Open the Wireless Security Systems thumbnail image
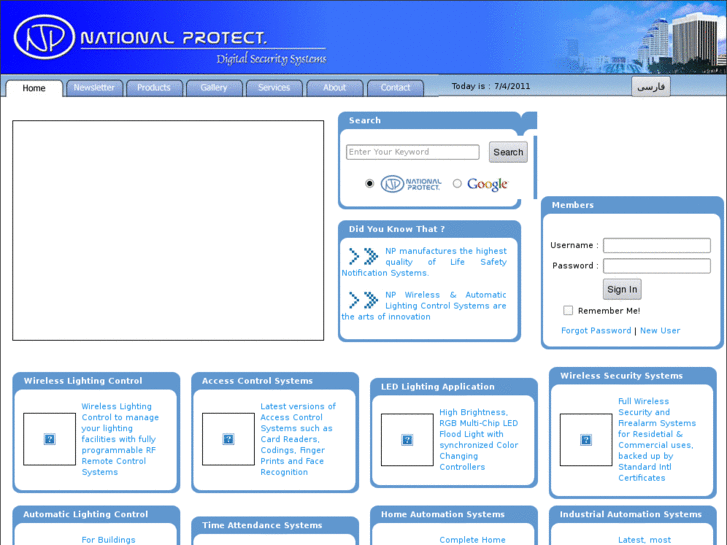 tap(586, 440)
